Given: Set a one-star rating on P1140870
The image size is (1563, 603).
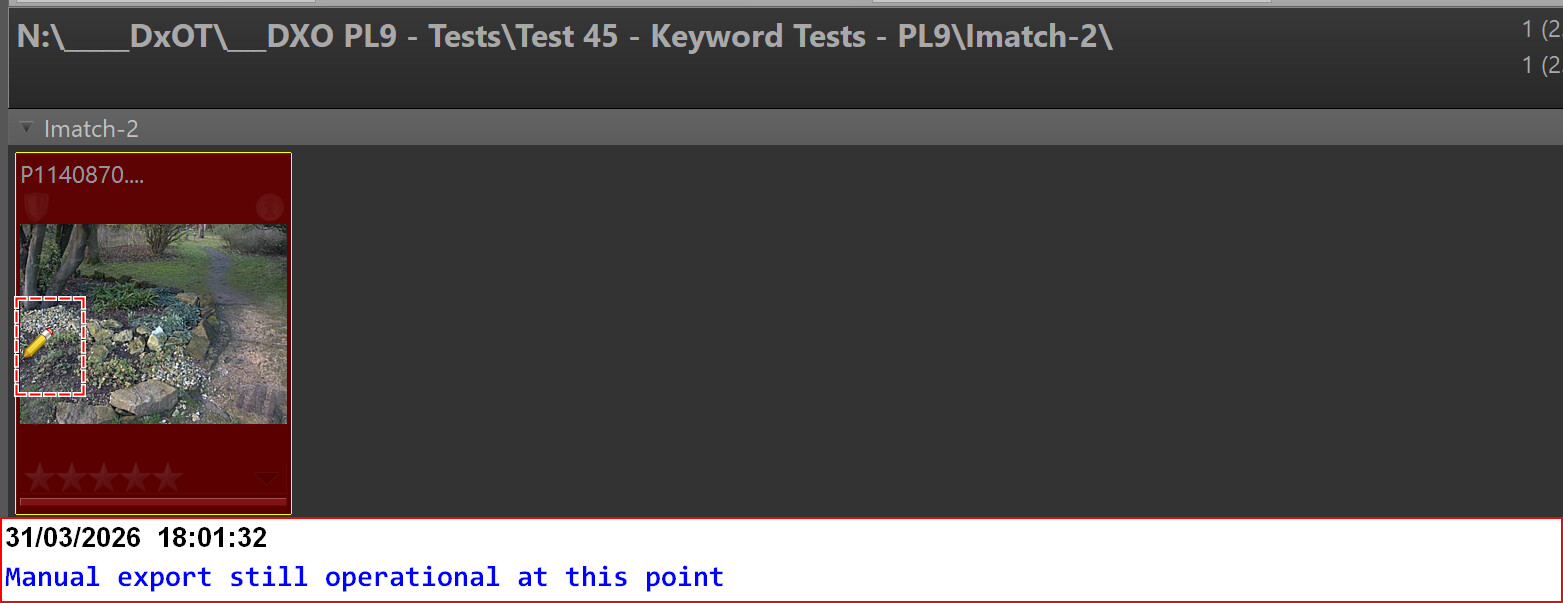Looking at the screenshot, I should (x=40, y=478).
